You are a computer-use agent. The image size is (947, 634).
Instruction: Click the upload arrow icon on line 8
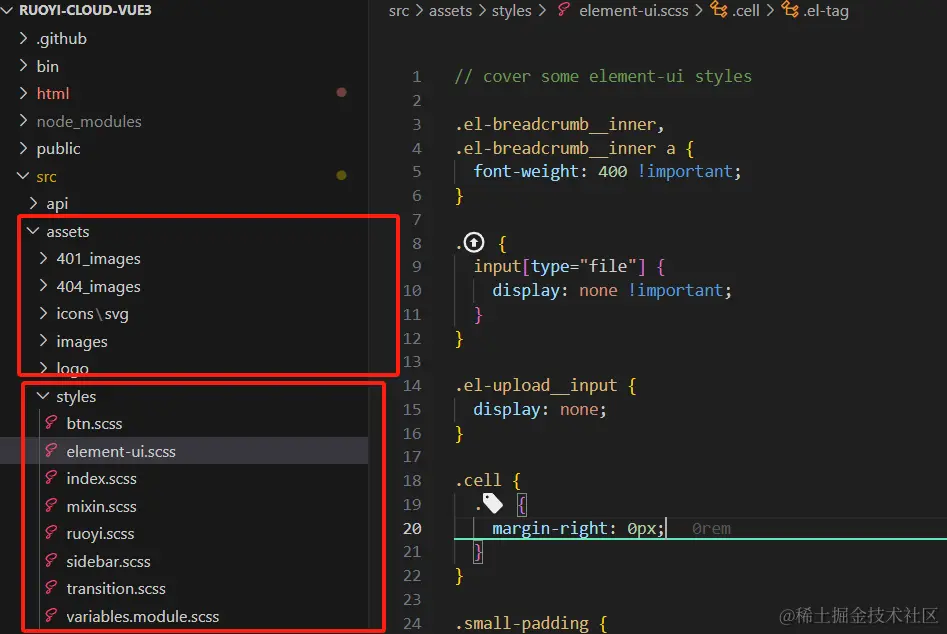tap(474, 242)
